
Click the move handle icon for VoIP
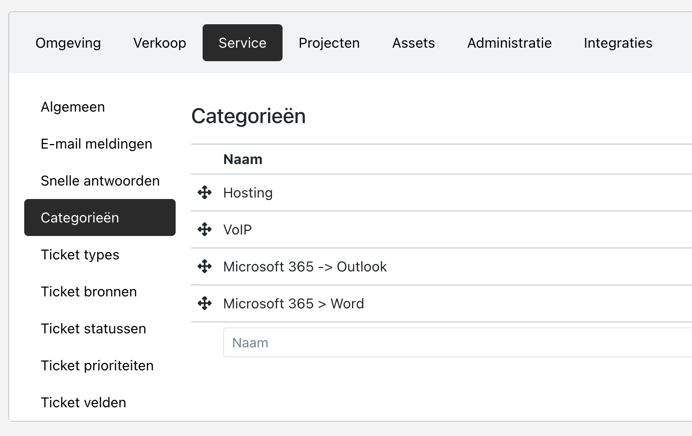pyautogui.click(x=204, y=229)
